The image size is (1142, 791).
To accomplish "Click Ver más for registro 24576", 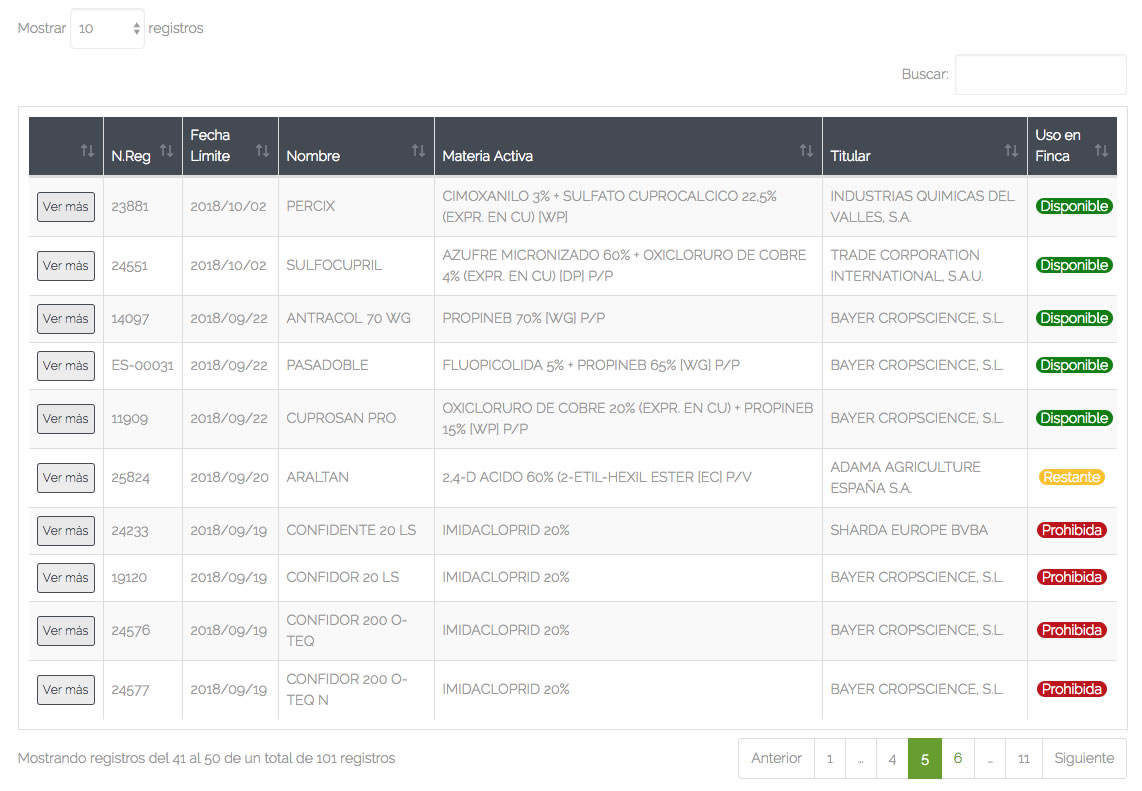I will (66, 631).
